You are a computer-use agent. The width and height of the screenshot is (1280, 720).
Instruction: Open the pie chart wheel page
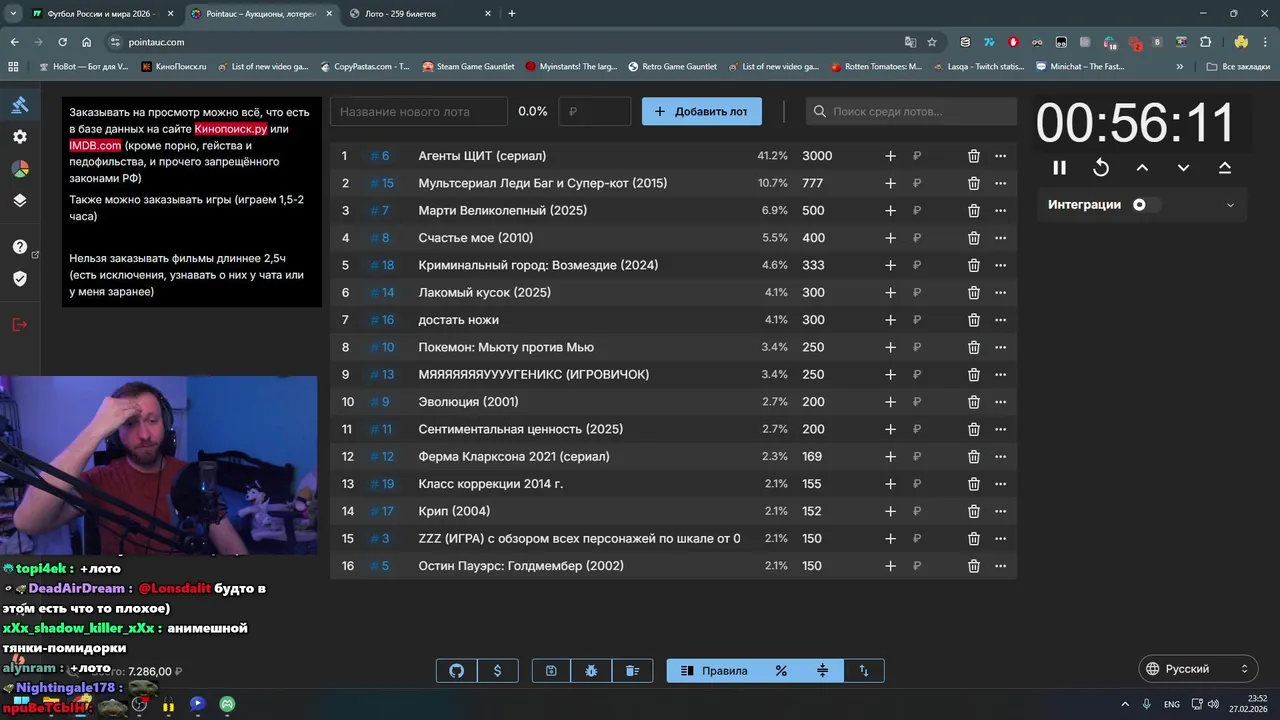pos(20,169)
